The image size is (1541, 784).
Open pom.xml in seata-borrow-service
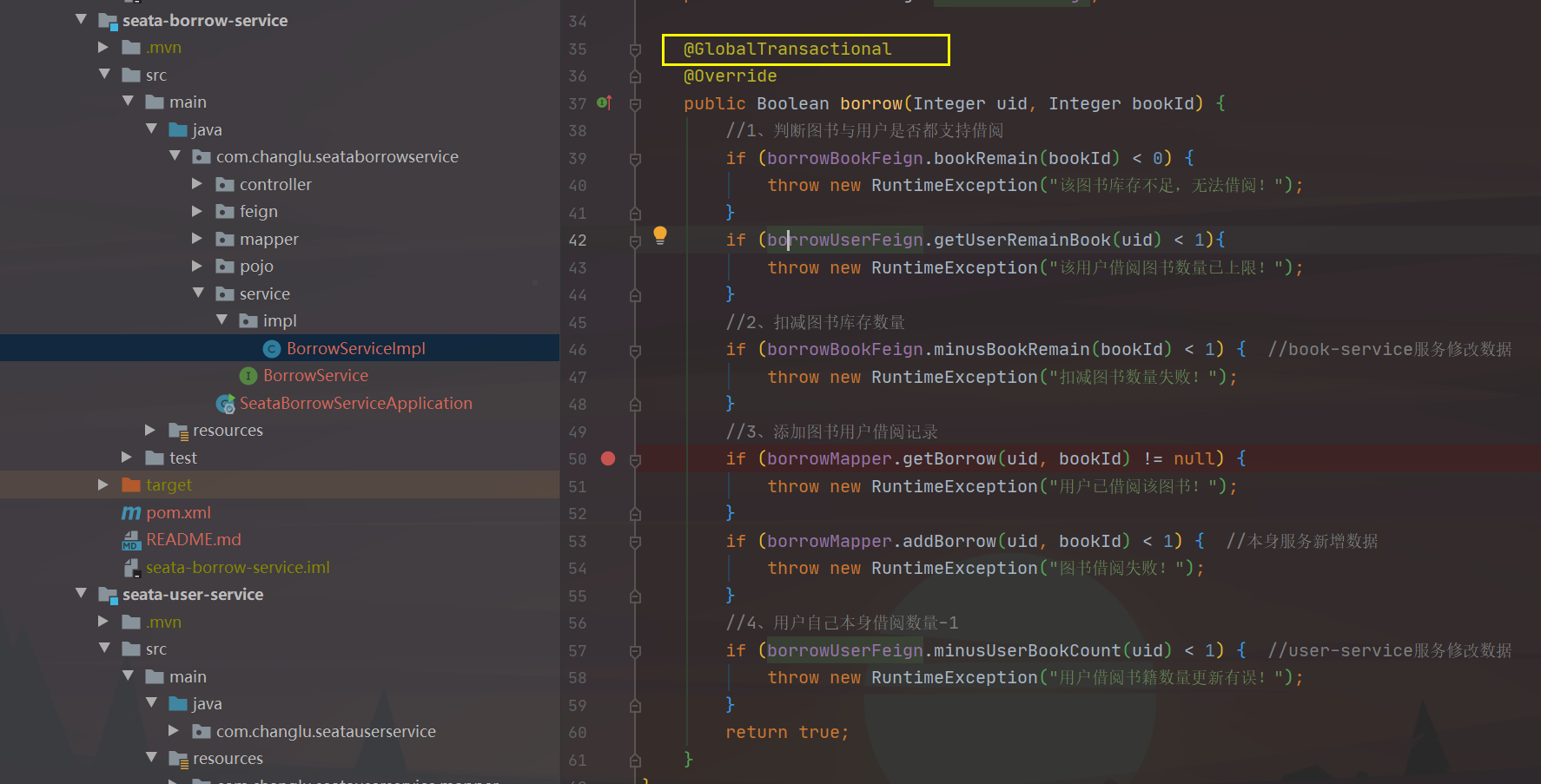[178, 512]
